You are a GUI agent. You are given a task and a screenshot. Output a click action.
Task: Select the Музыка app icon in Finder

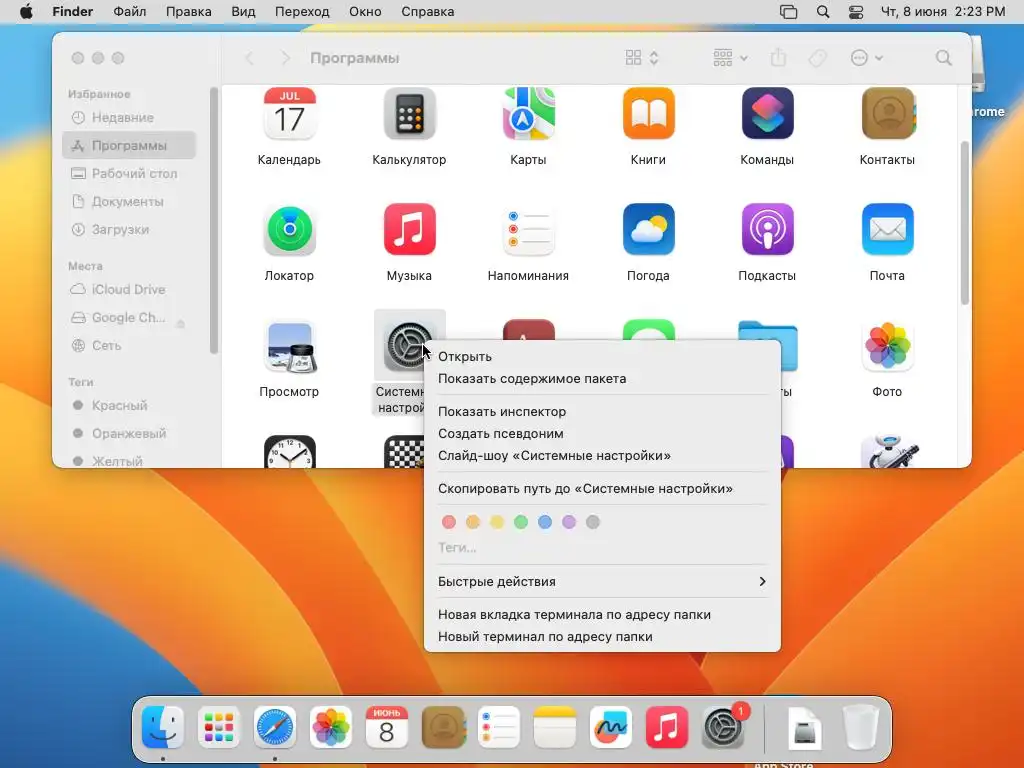[409, 230]
